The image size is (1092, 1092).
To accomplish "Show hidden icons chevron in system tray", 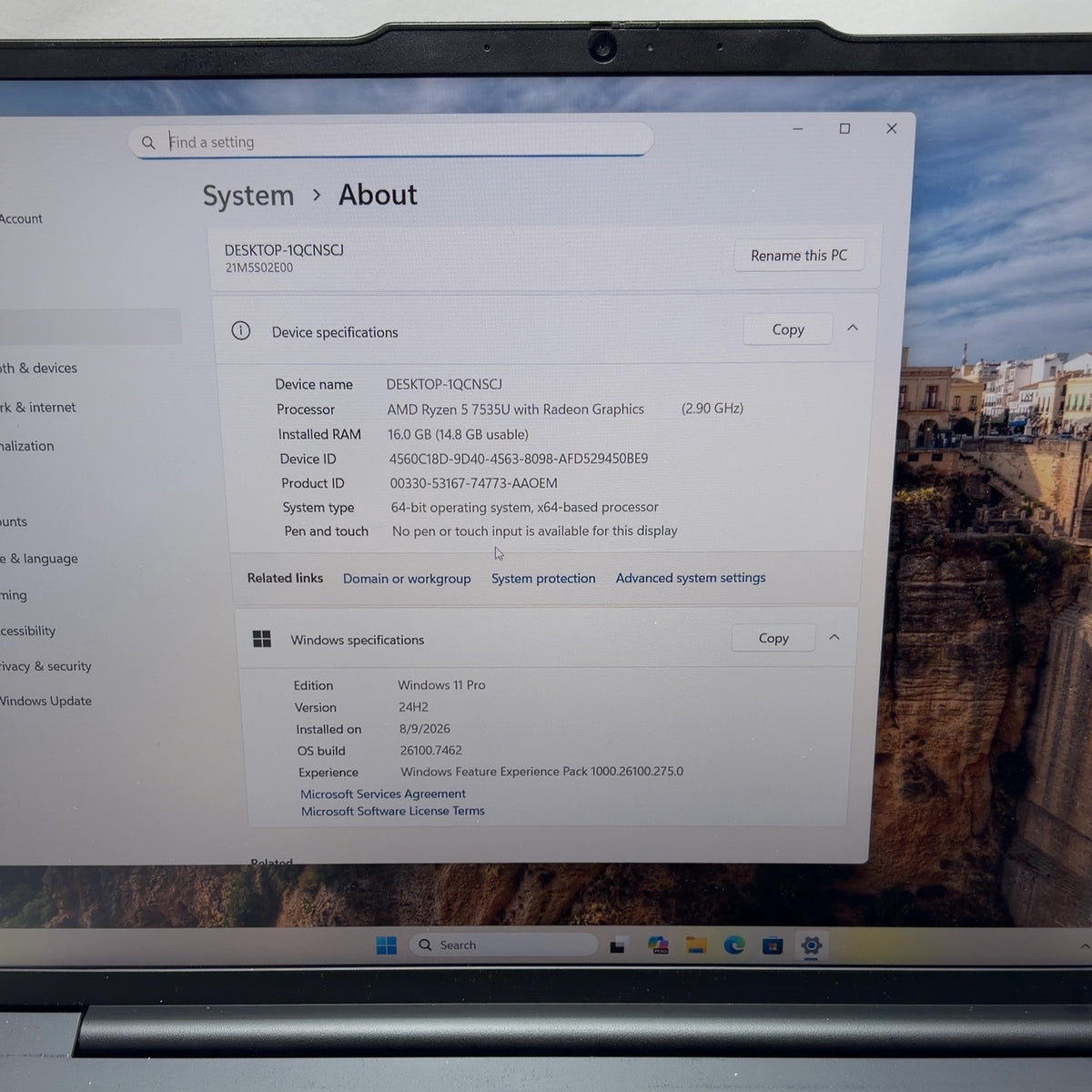I will [x=1085, y=946].
